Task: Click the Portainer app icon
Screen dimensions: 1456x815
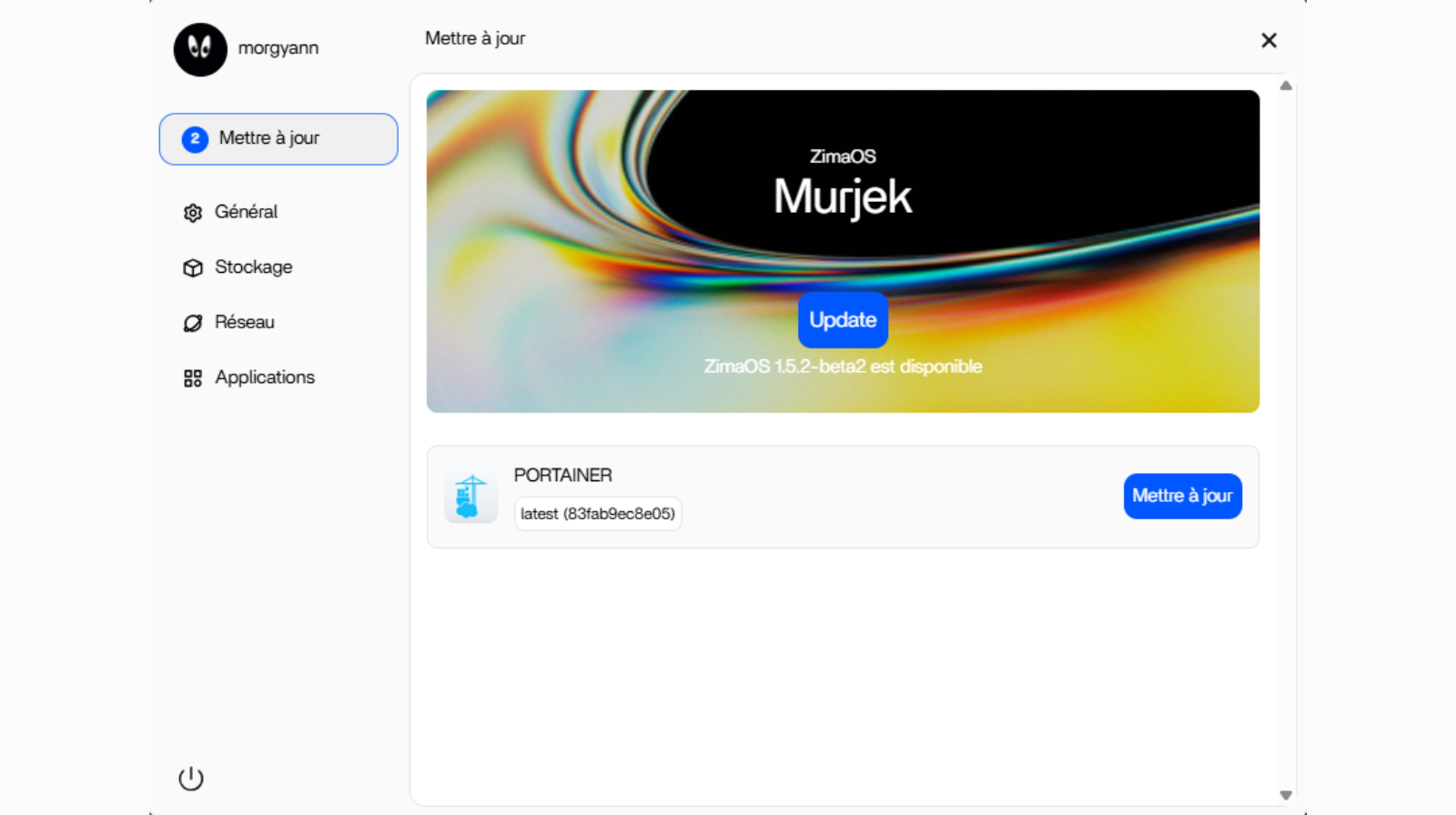Action: point(470,498)
